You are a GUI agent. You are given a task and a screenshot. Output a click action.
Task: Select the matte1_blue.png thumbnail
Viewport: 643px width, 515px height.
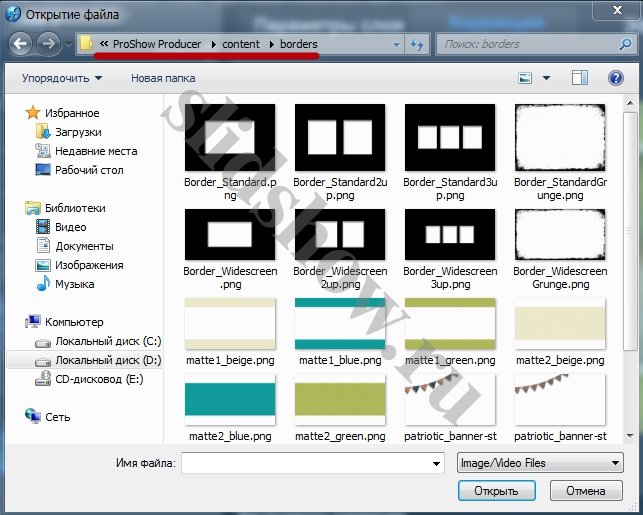click(340, 324)
